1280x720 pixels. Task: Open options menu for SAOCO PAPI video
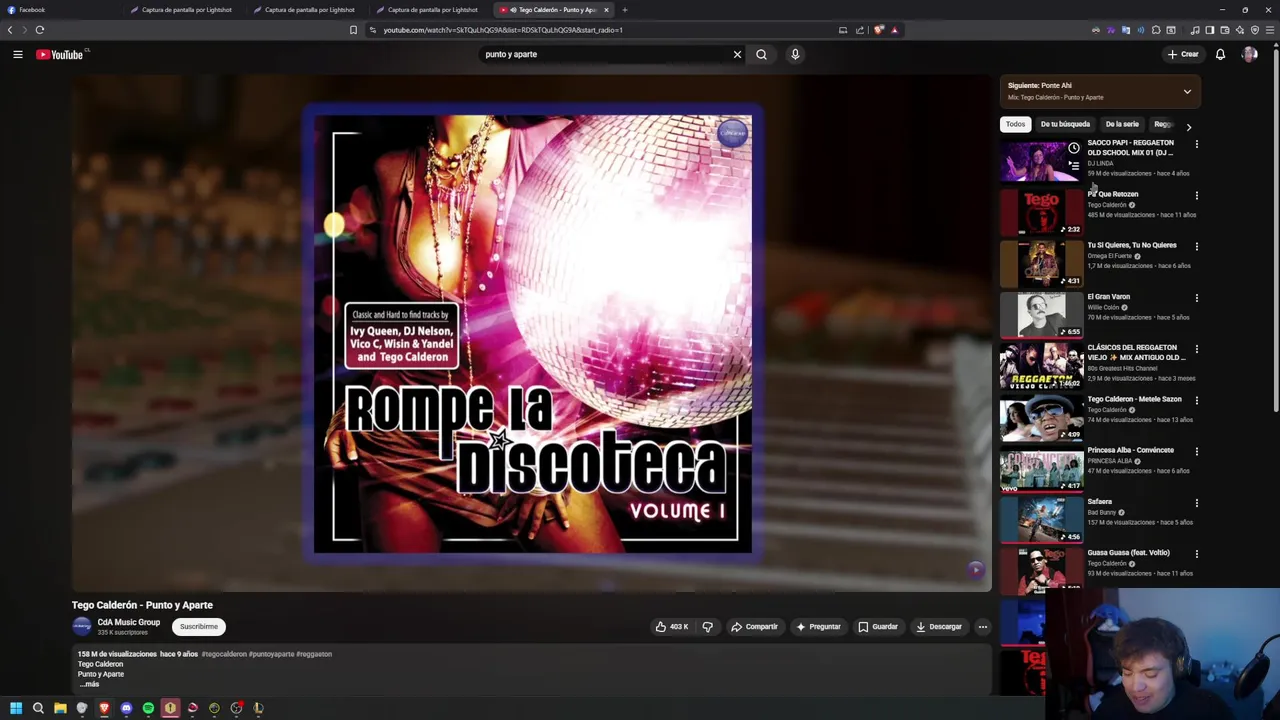coord(1196,144)
